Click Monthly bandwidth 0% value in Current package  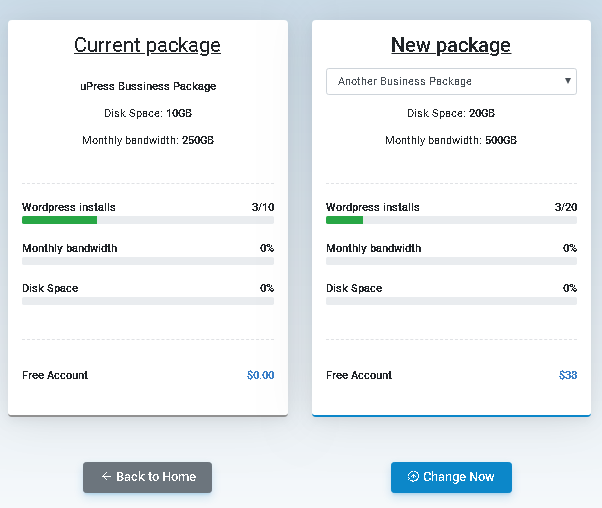(x=267, y=248)
